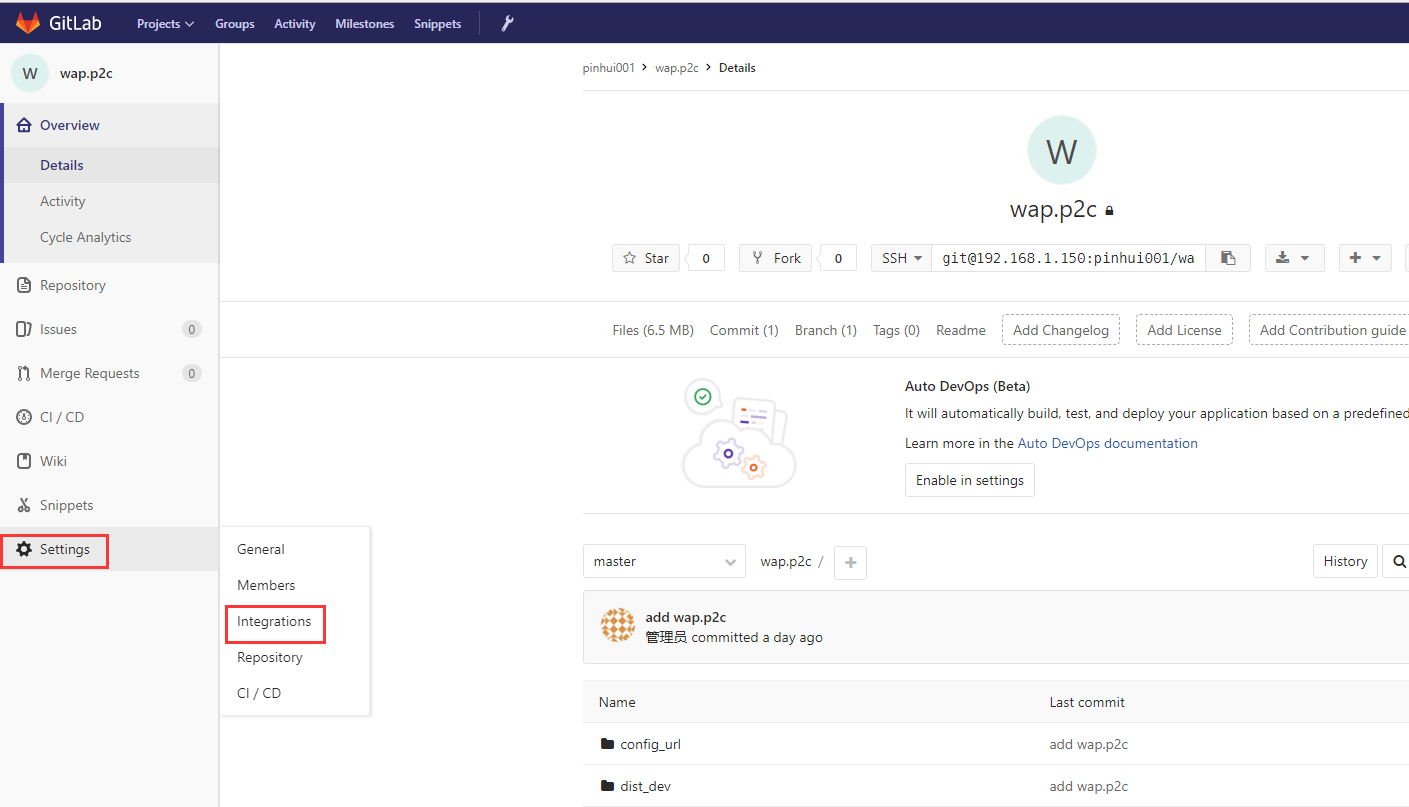Viewport: 1409px width, 807px height.
Task: Open the SSH protocol dropdown
Action: click(x=901, y=258)
